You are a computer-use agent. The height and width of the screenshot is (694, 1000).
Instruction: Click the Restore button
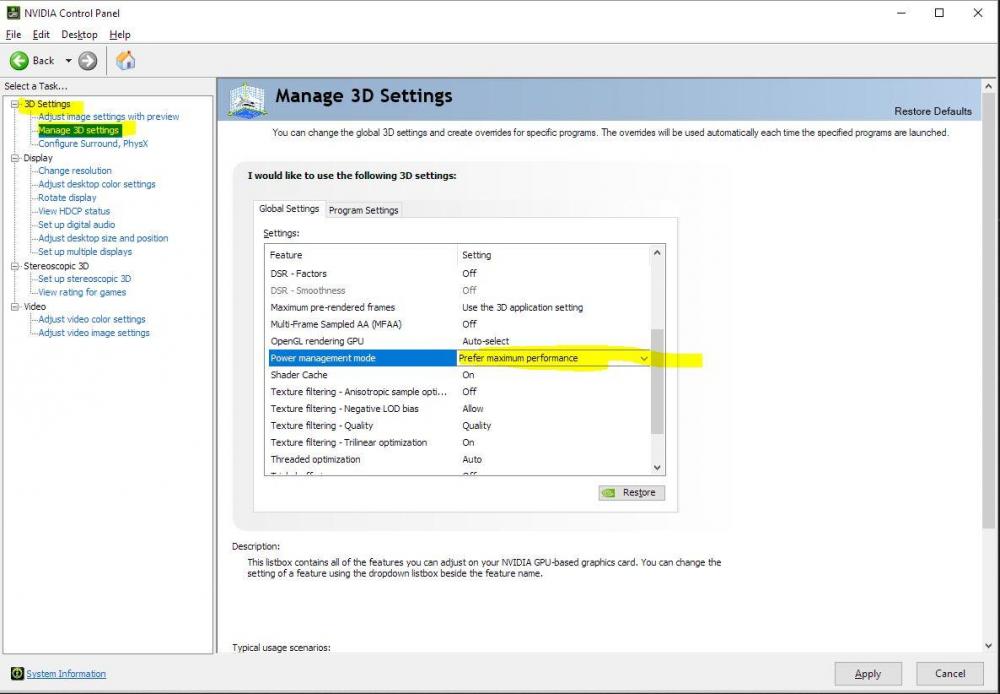click(x=631, y=492)
